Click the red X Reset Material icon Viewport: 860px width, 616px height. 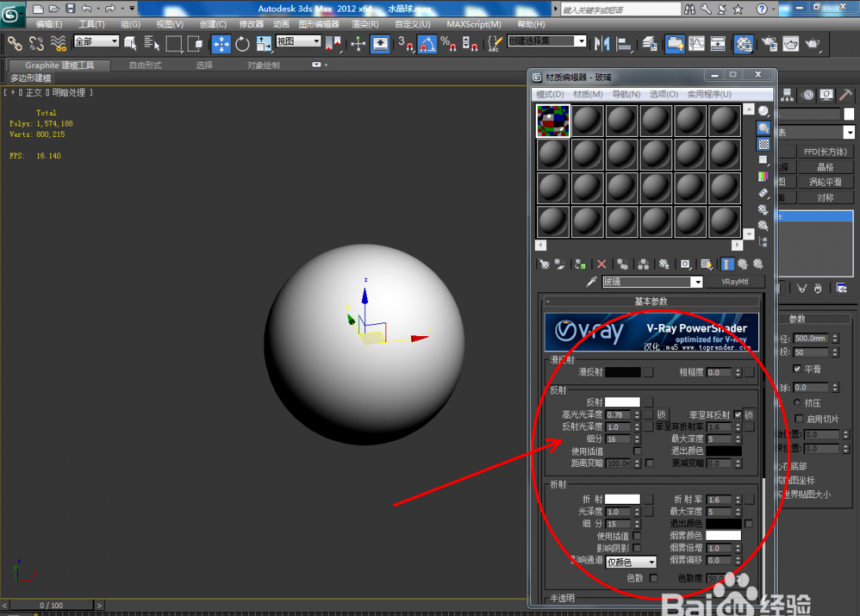click(x=601, y=264)
